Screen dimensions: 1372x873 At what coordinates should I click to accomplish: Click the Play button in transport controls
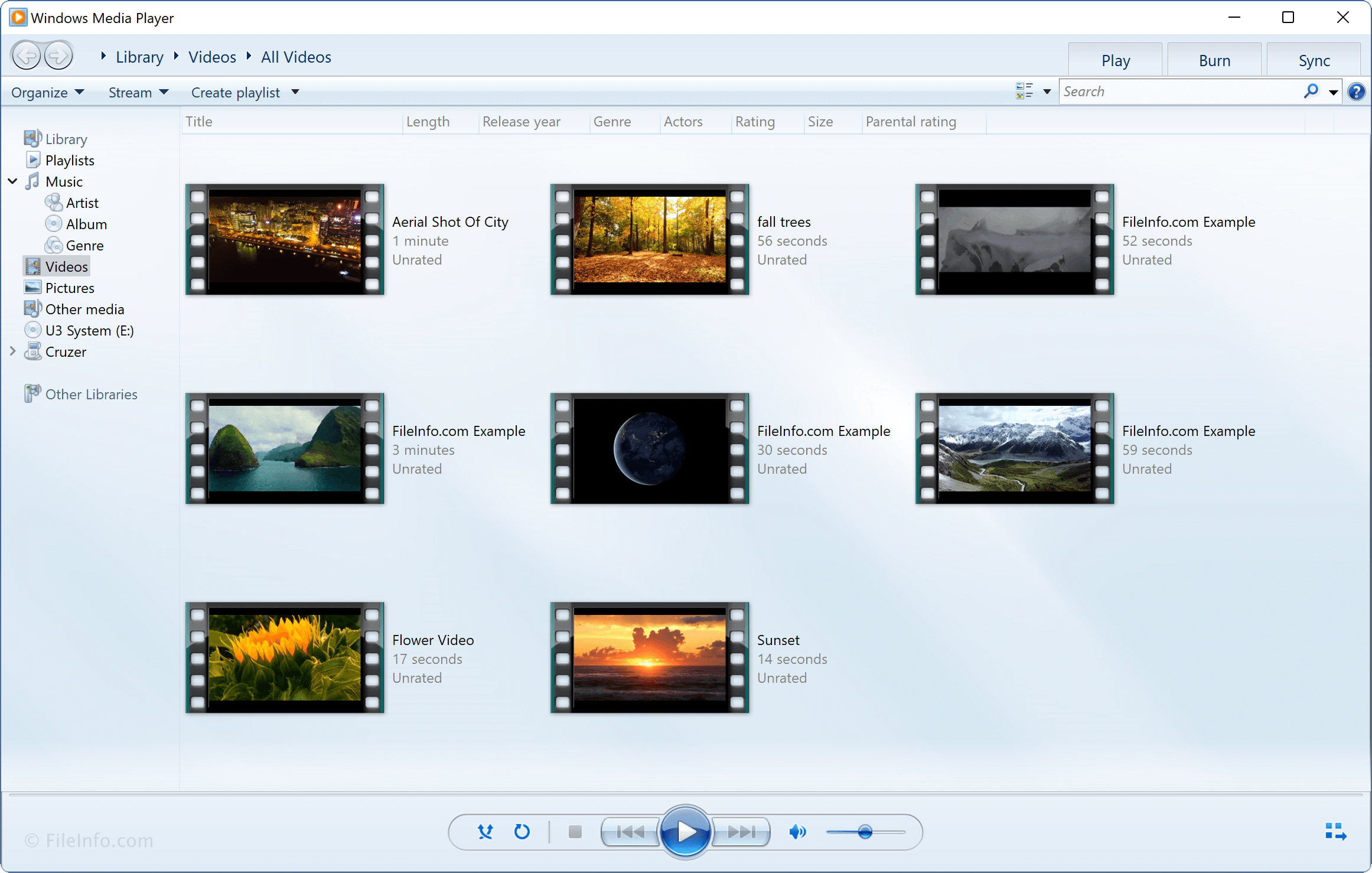pyautogui.click(x=685, y=830)
